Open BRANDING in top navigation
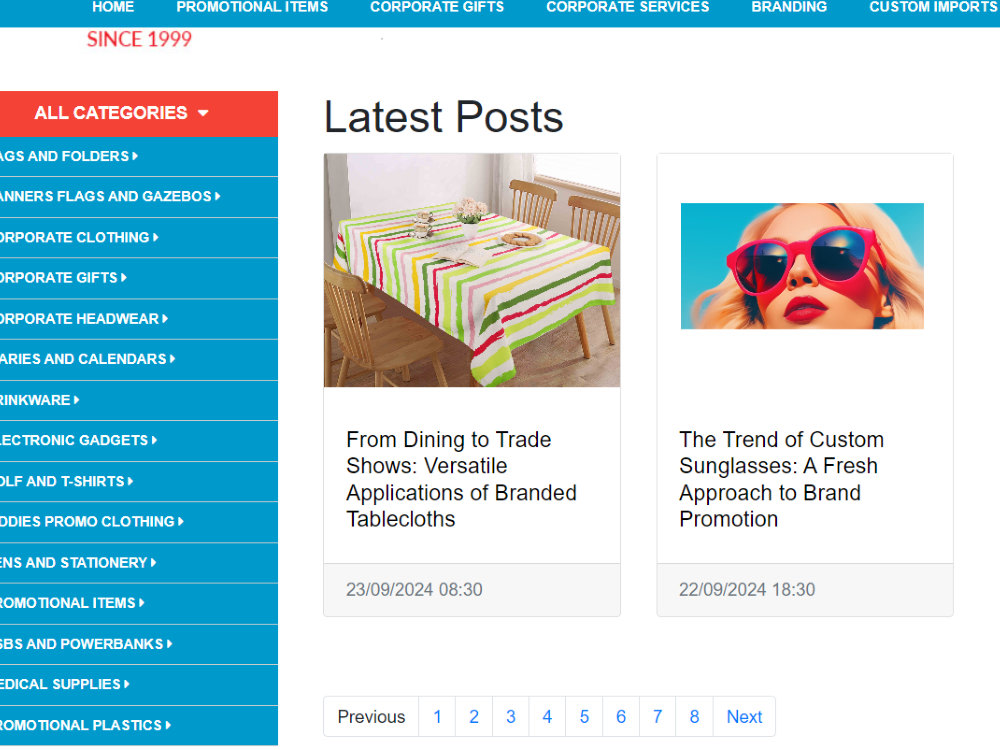Screen dimensions: 1000x750 click(x=789, y=7)
